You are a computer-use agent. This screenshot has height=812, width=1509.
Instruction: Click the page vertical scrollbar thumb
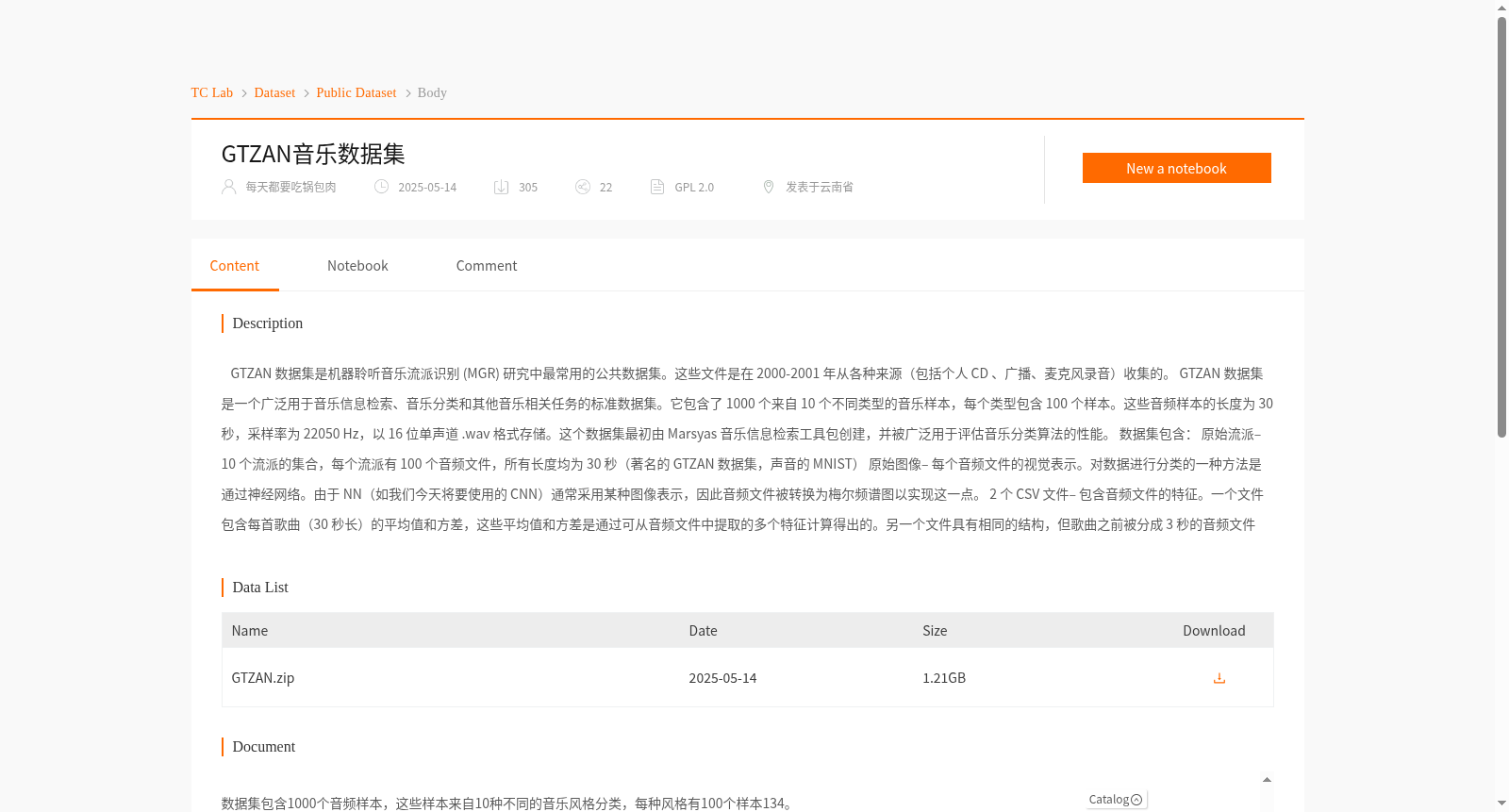click(x=1501, y=226)
